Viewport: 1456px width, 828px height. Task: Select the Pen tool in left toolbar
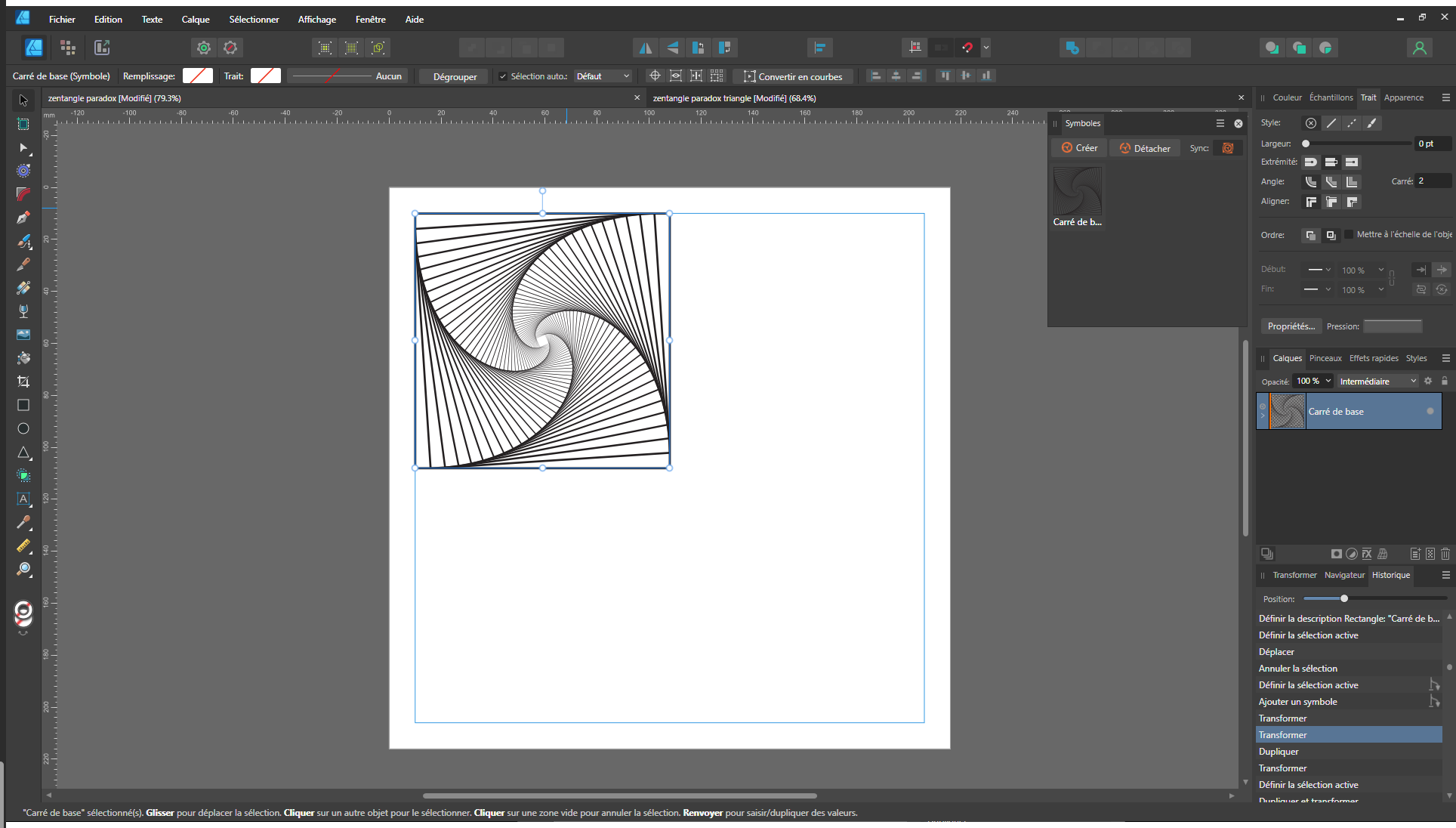23,218
